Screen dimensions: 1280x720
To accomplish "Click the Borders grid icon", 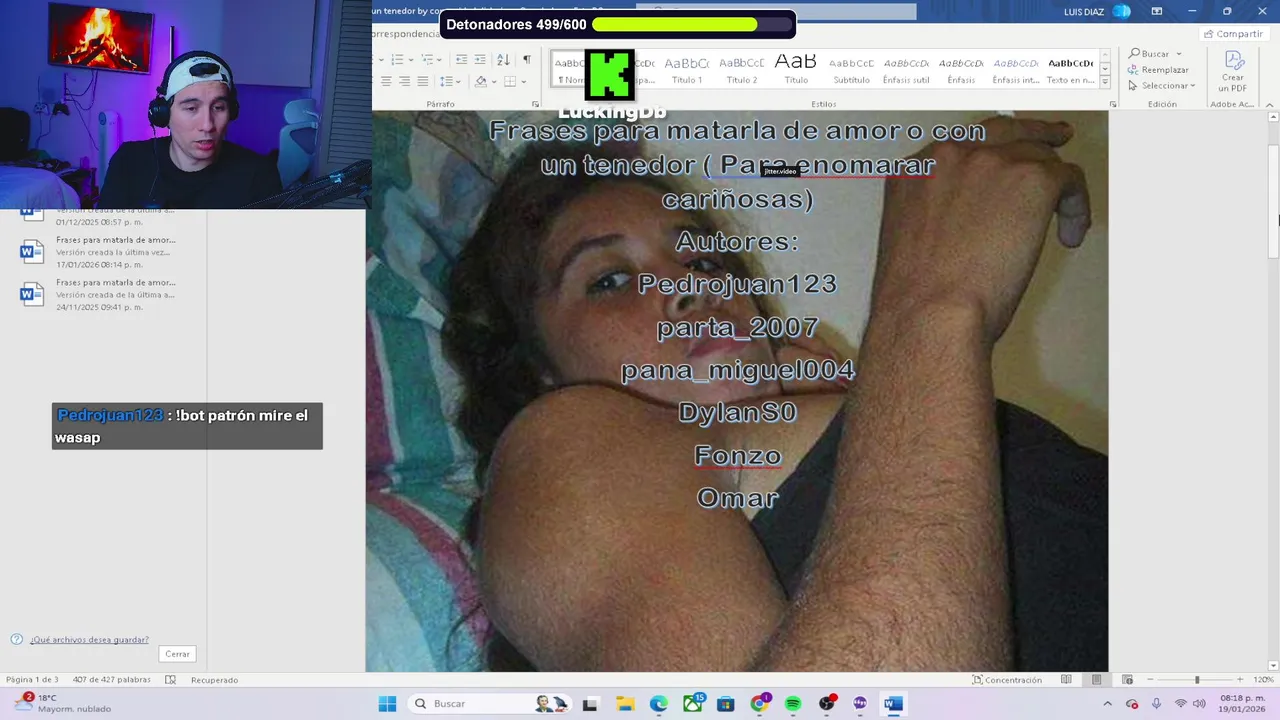I will coord(510,81).
